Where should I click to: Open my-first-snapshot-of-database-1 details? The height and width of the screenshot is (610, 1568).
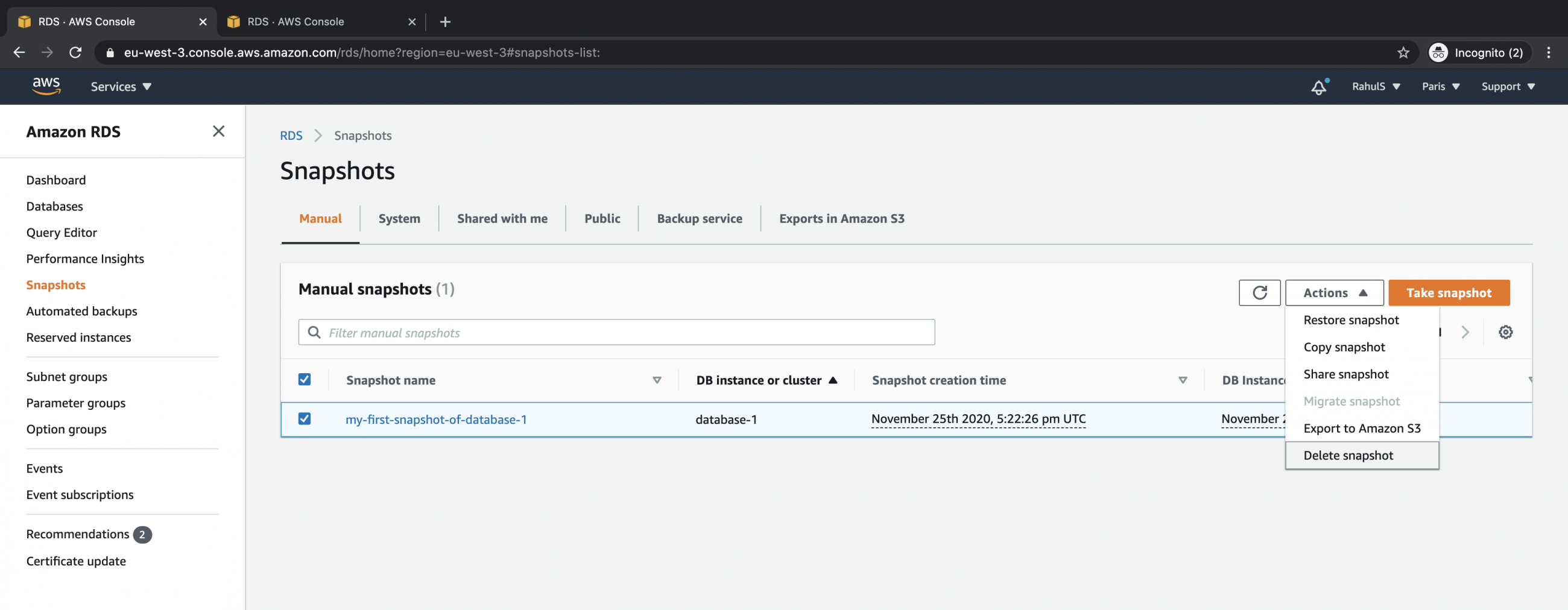click(x=436, y=419)
